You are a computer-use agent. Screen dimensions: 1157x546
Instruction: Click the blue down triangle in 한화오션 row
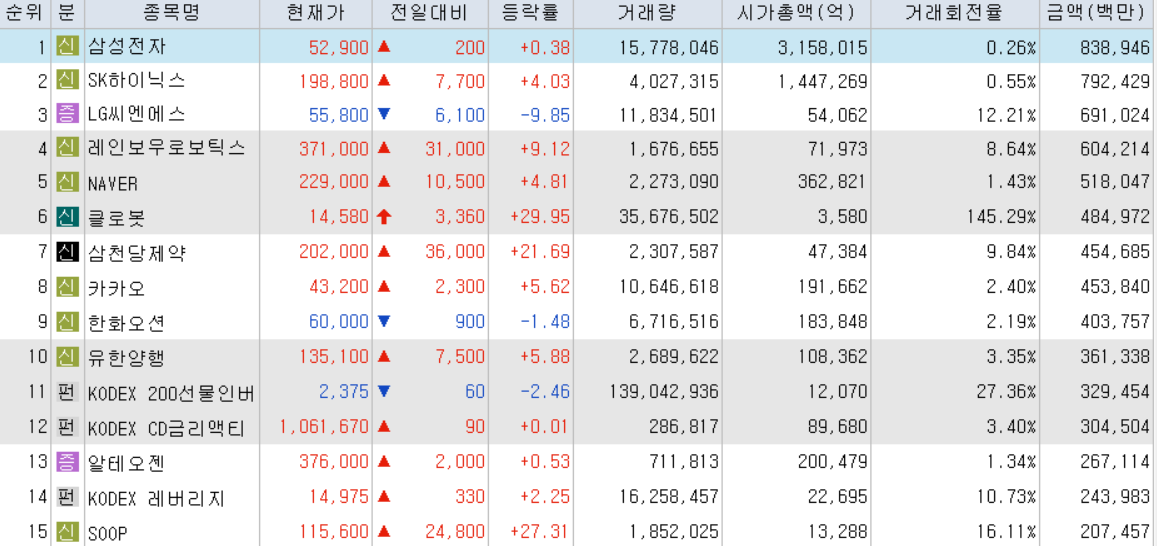point(384,320)
